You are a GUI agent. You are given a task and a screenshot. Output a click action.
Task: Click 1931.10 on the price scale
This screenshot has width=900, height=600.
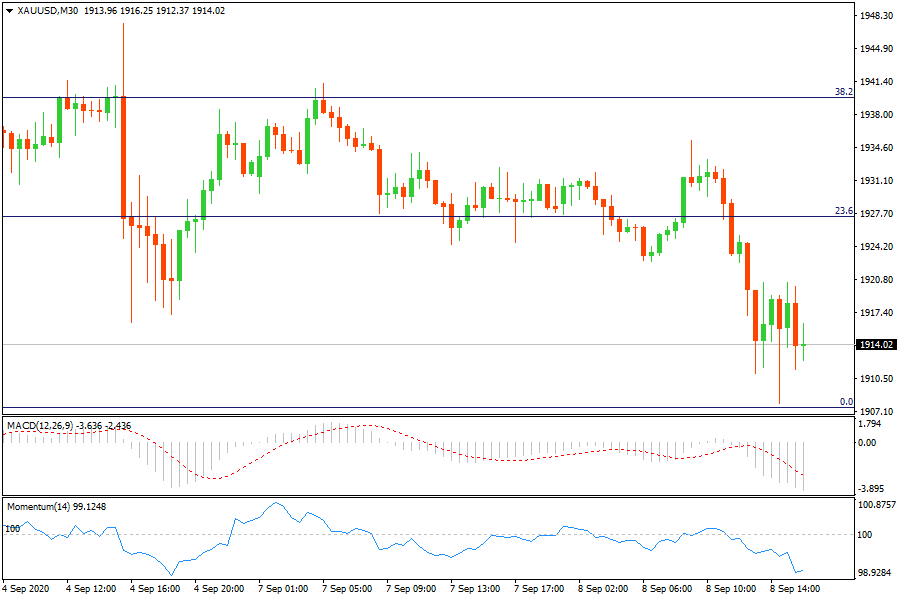877,181
